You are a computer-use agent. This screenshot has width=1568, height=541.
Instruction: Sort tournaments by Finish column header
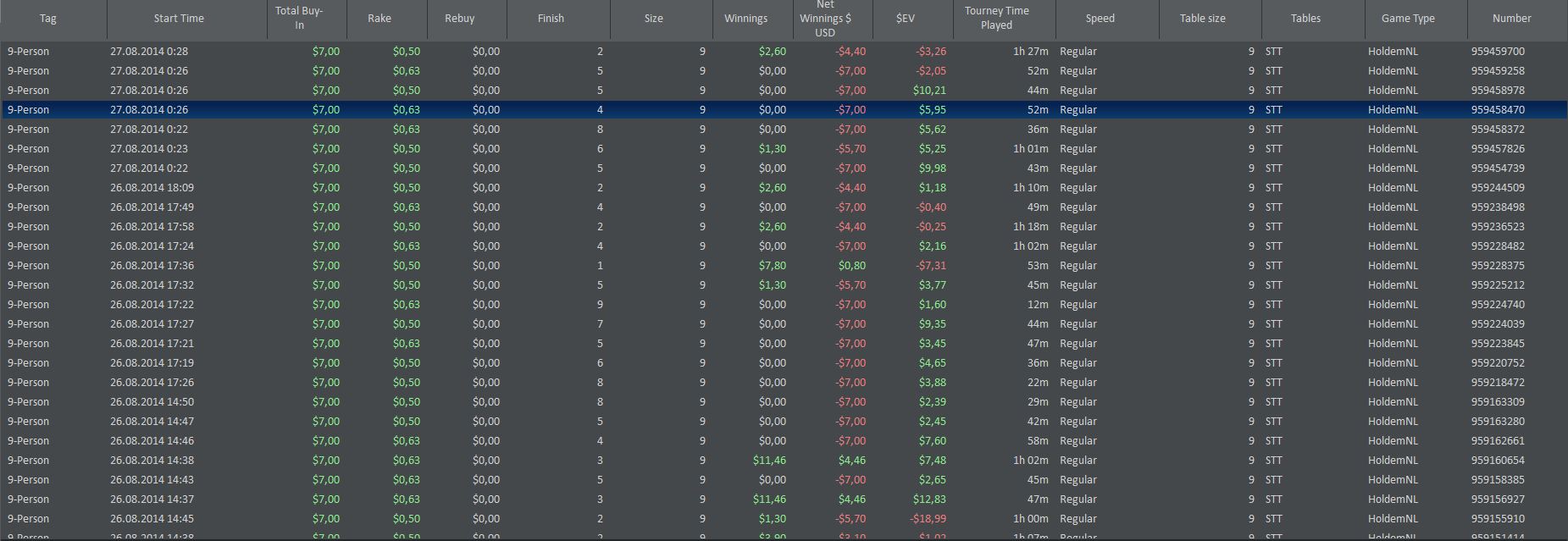click(x=551, y=19)
